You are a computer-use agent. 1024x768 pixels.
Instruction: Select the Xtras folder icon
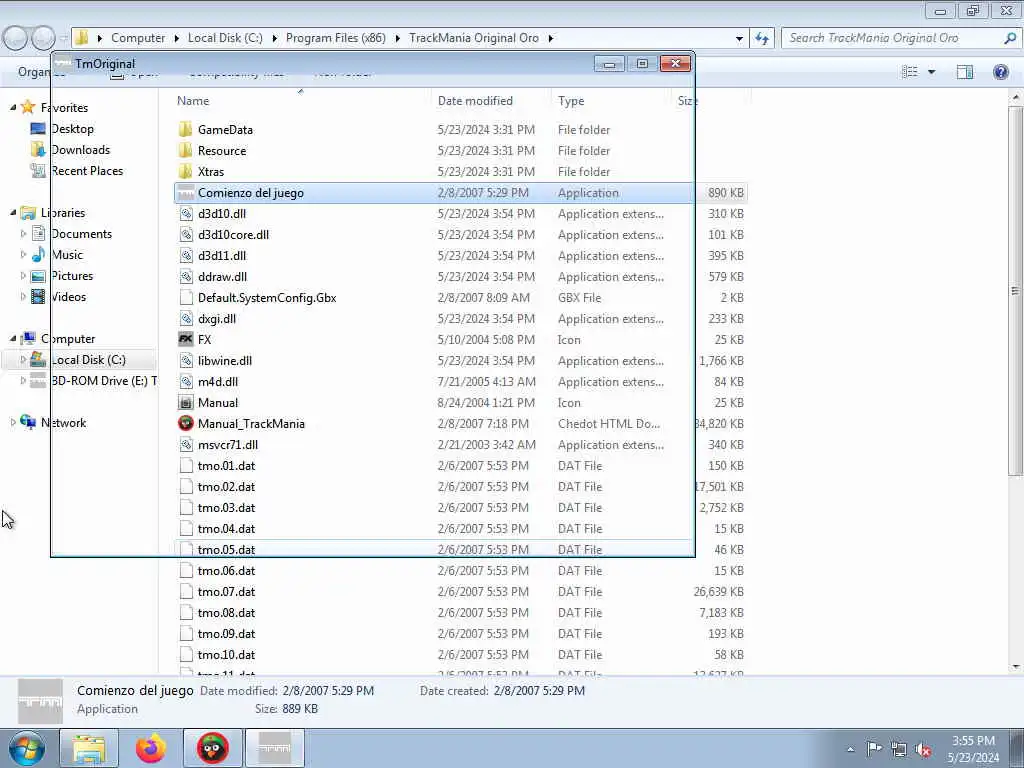(x=185, y=171)
